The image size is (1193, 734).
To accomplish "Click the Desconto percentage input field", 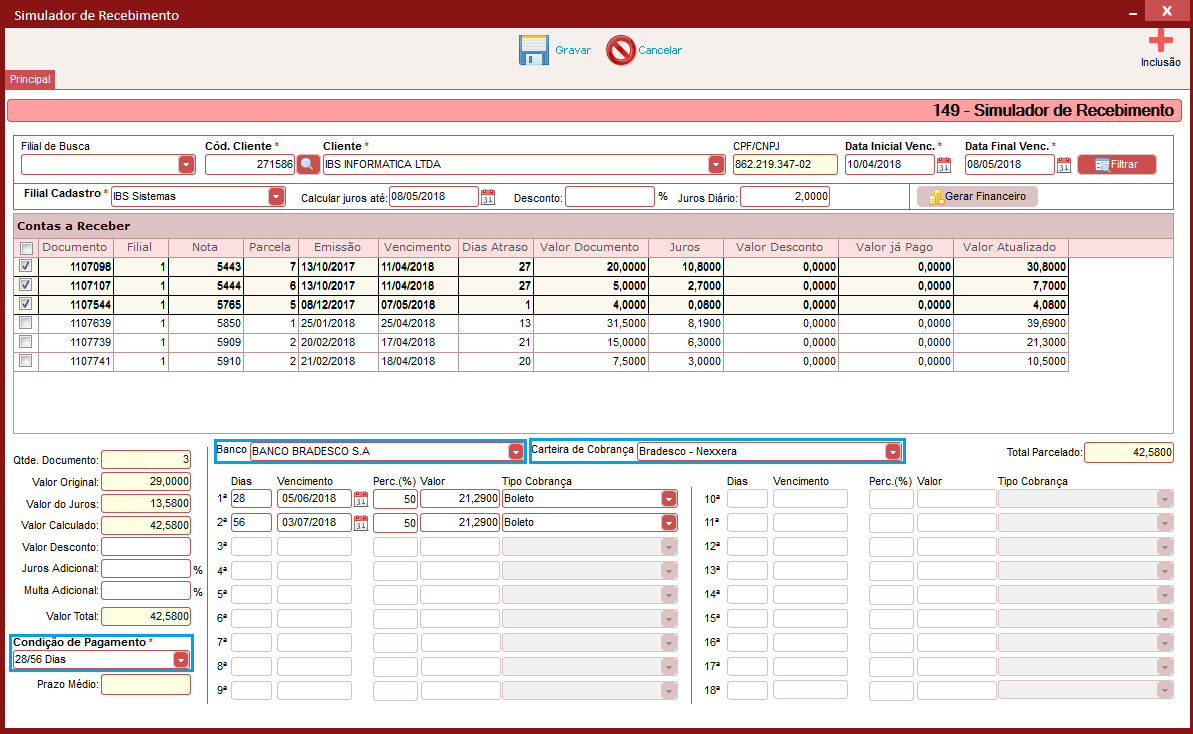I will pos(609,197).
